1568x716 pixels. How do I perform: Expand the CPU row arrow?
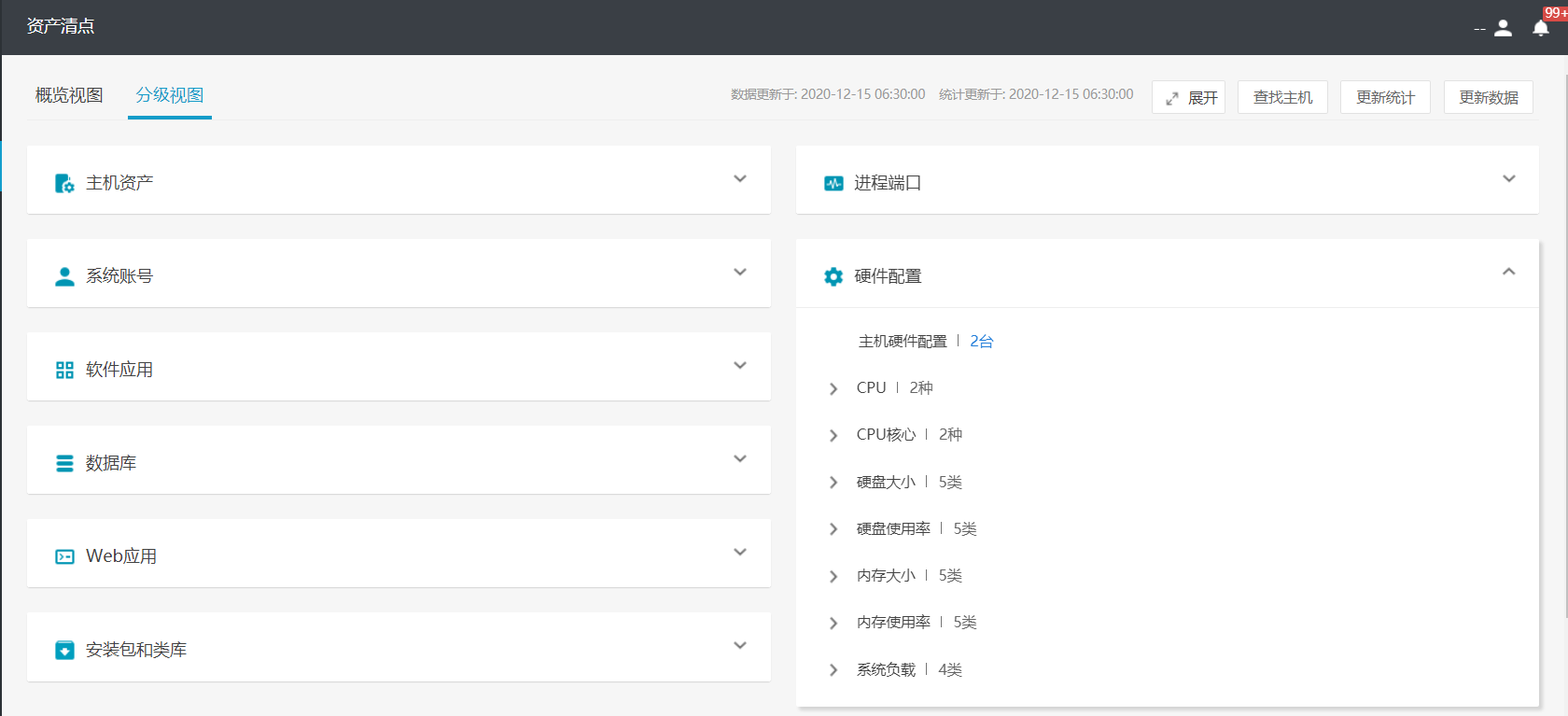(x=833, y=388)
